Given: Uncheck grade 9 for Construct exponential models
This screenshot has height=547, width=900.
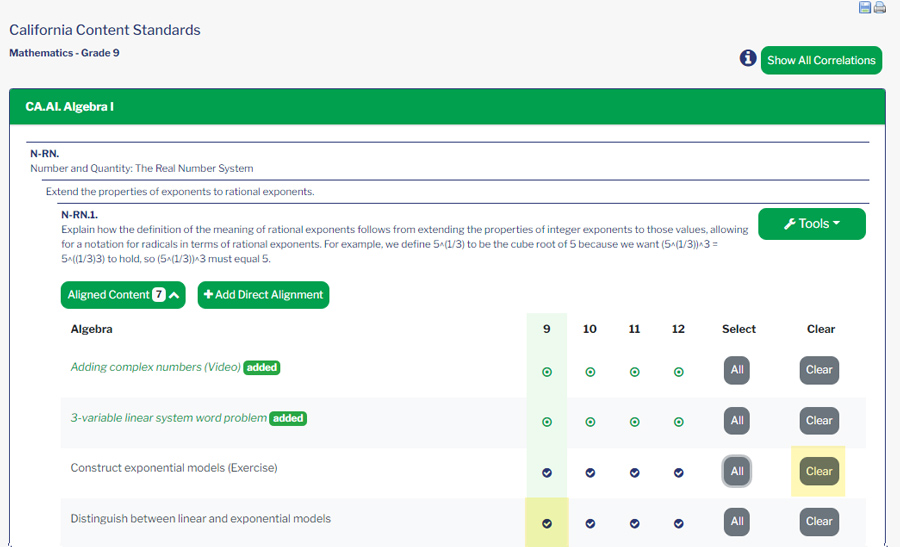Looking at the screenshot, I should pyautogui.click(x=546, y=473).
